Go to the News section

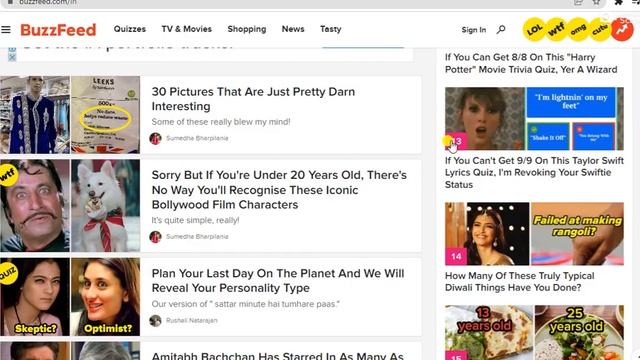293,29
